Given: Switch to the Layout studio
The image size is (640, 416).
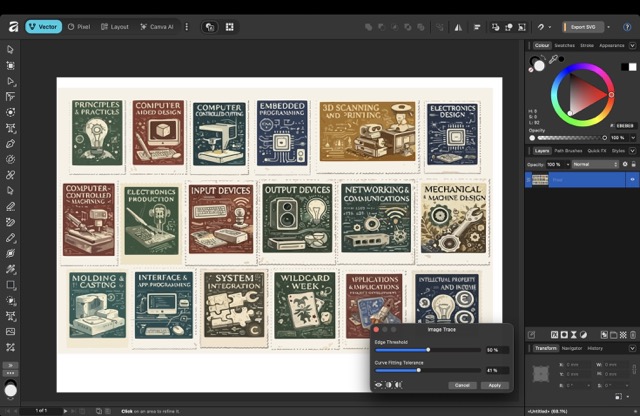Looking at the screenshot, I should click(x=115, y=27).
